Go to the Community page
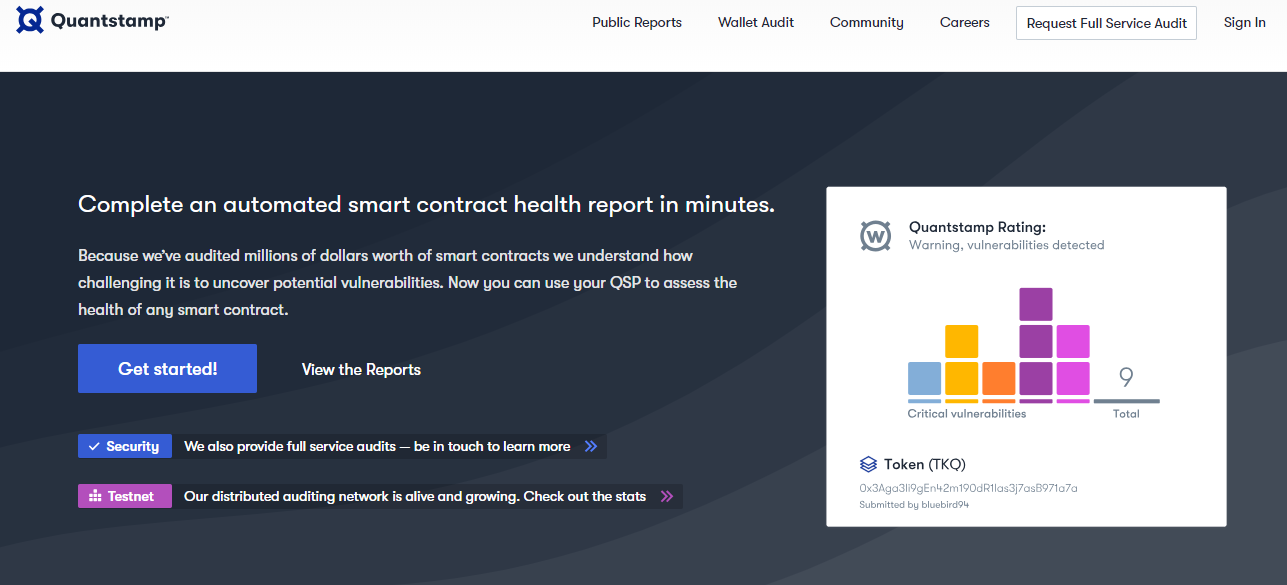This screenshot has width=1287, height=585. pos(867,22)
